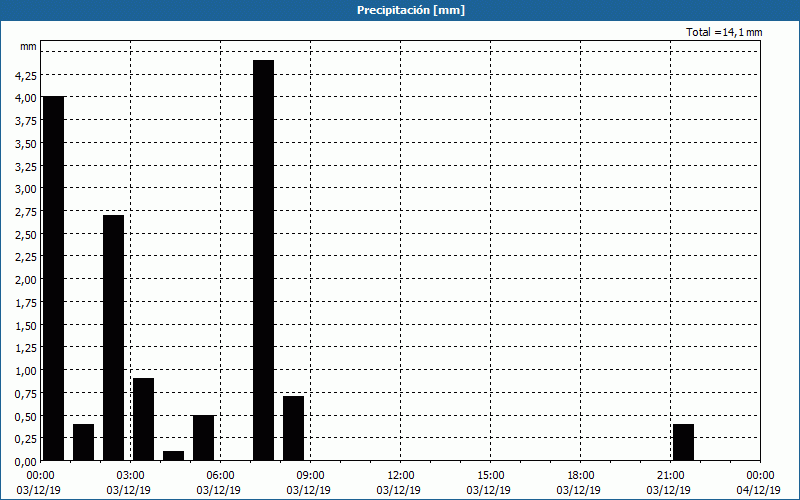
Task: Click the '1,25' y-axis label
Action: [26, 348]
